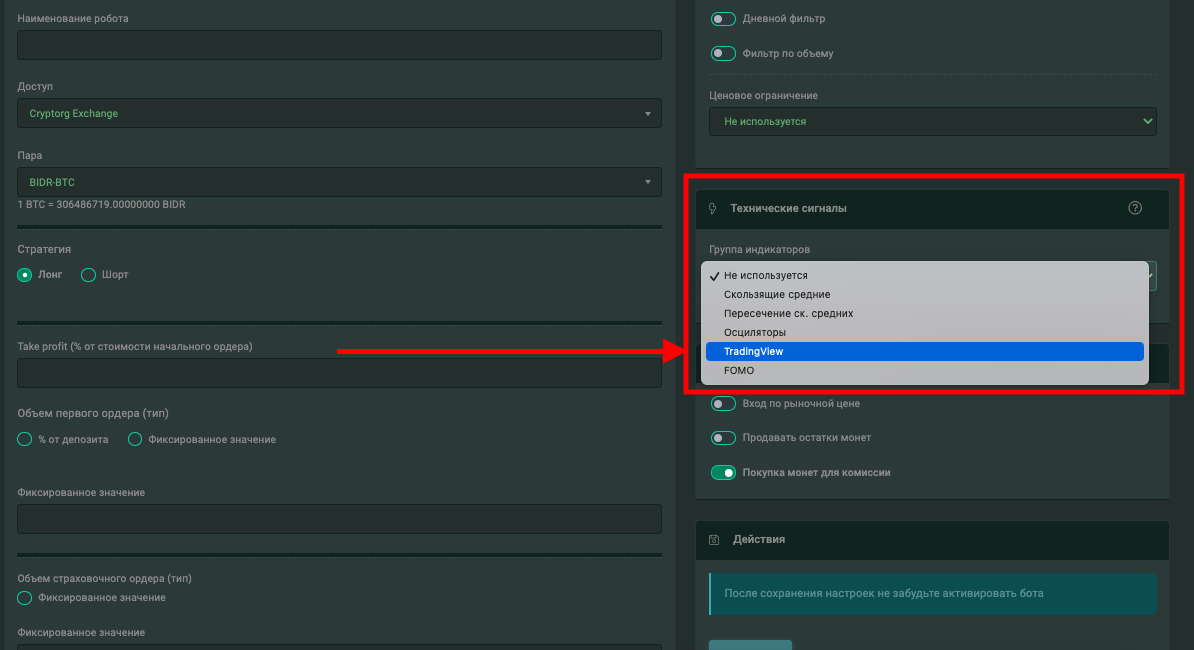Pick FOMO in the dropdown list
The image size is (1194, 650).
(739, 370)
